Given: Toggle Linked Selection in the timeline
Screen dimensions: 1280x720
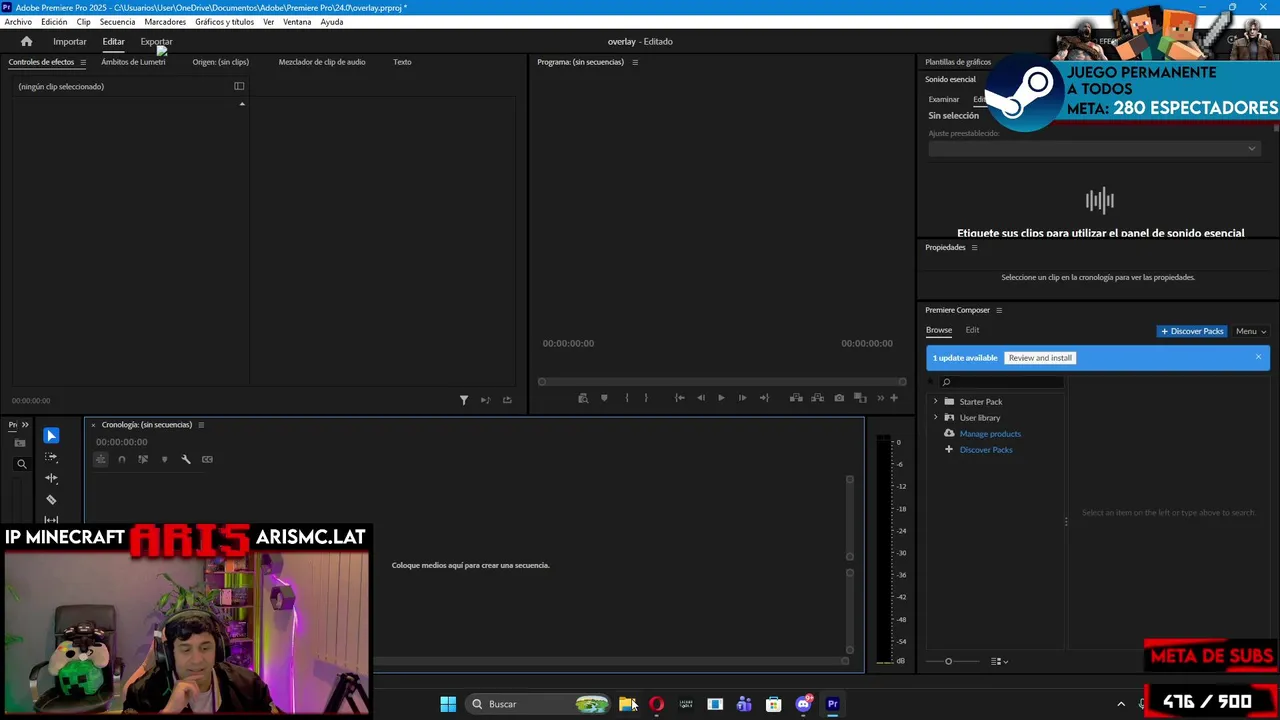Looking at the screenshot, I should click(143, 459).
